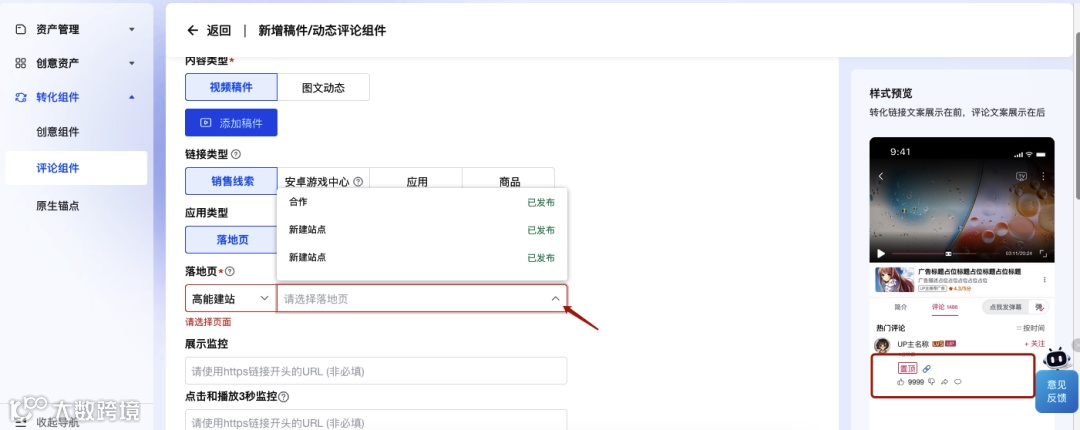Click the 样式预览 heading
Screen dimensions: 1080x430
[891, 93]
